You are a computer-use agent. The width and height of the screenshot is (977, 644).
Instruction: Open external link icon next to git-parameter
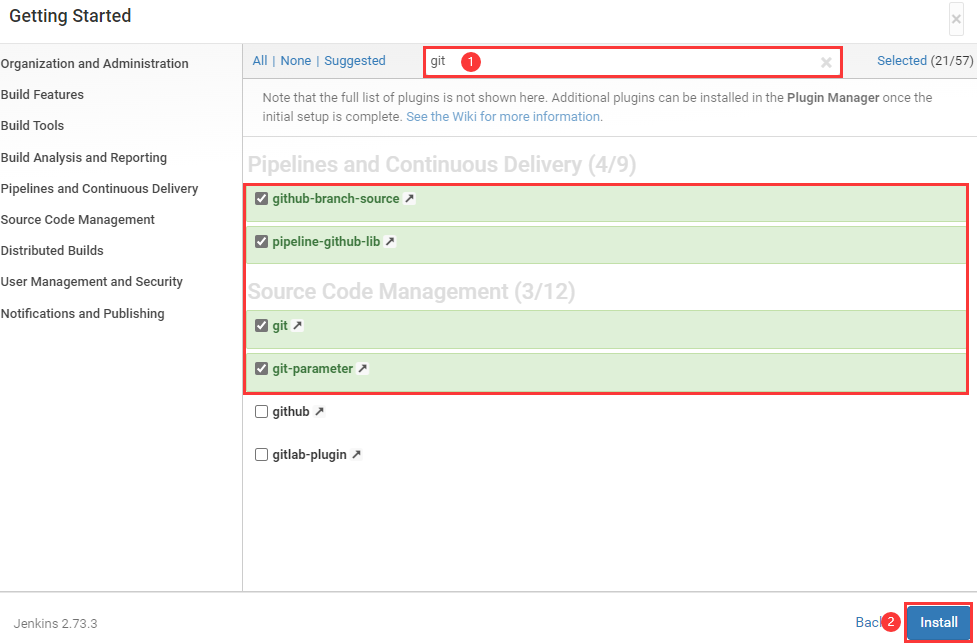[x=363, y=369]
